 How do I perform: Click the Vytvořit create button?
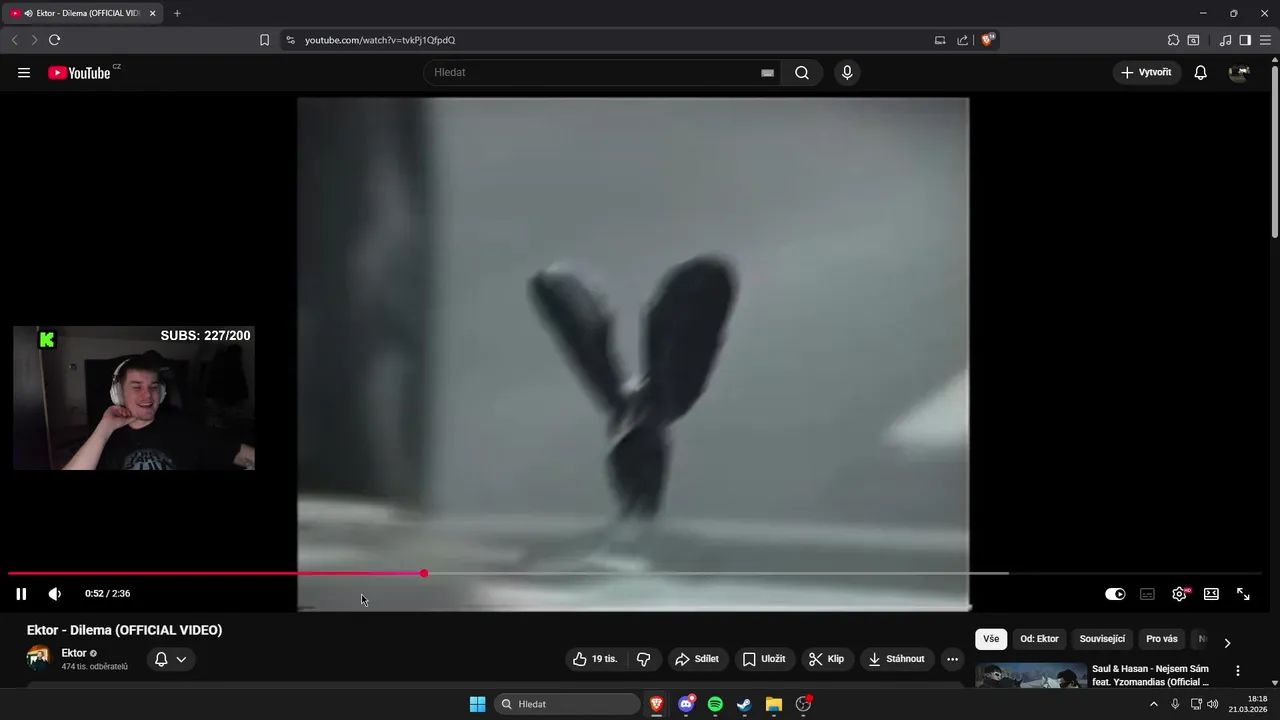tap(1147, 72)
